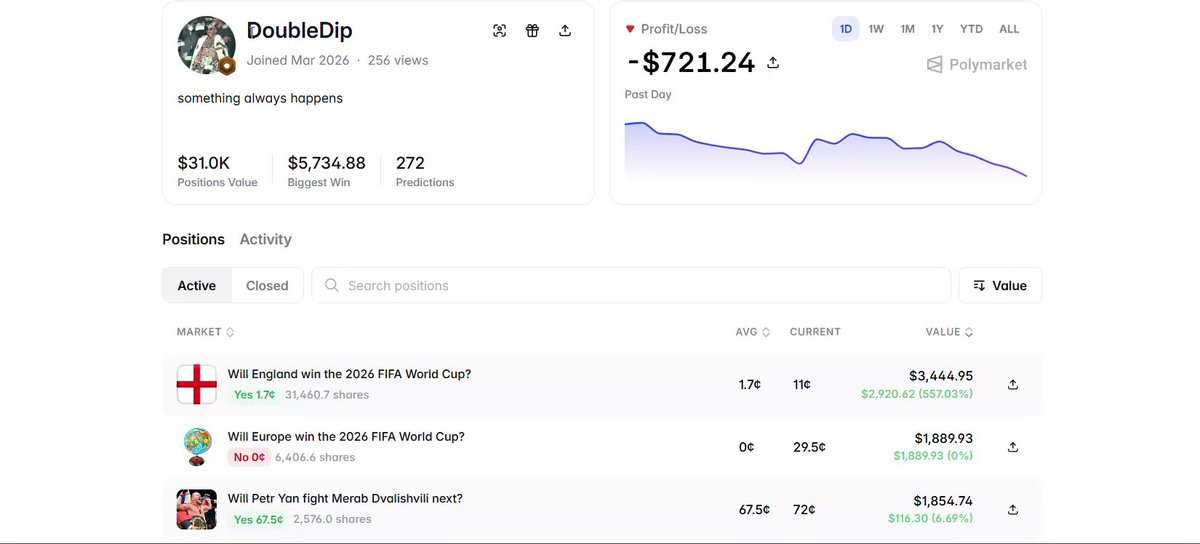Click the '$116.30 (6.69%)' gain
Viewport: 1200px width, 544px height.
tap(930, 519)
